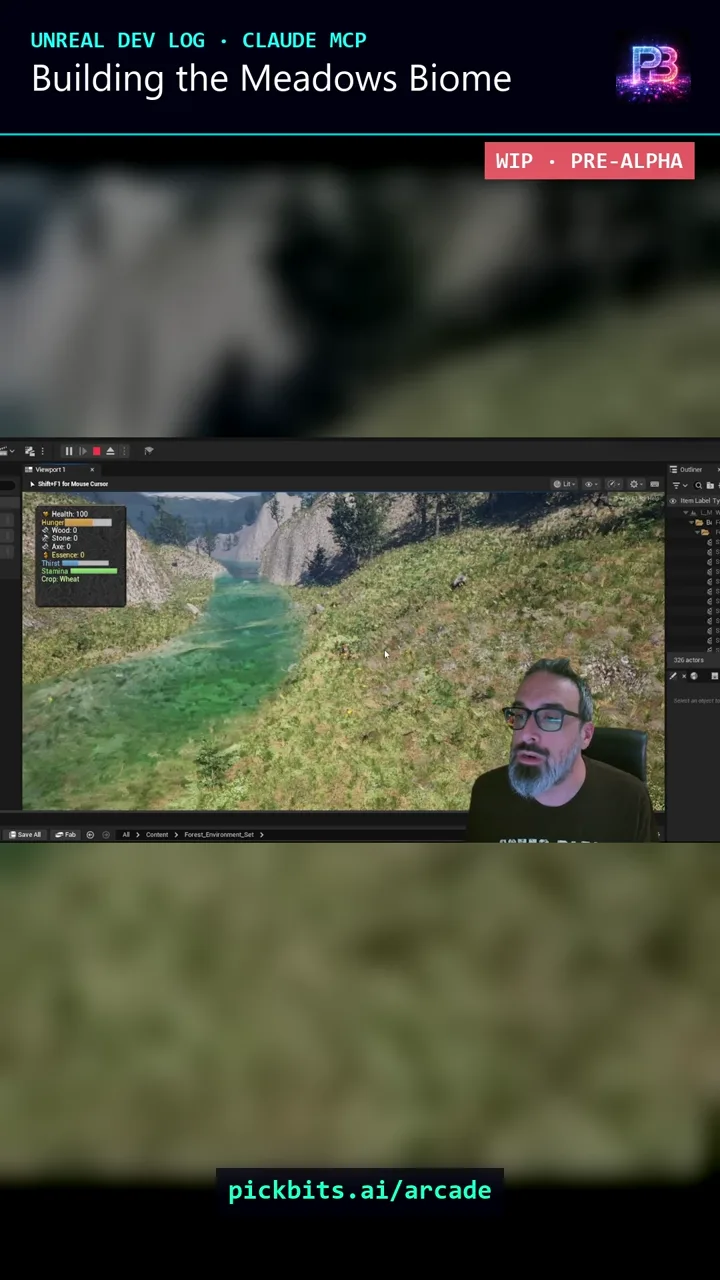Close the Viewport 1 tab
The height and width of the screenshot is (1280, 720).
pos(92,469)
